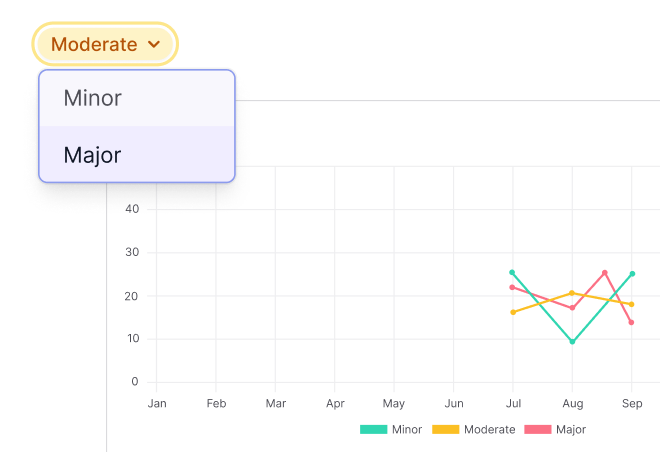Toggle Major series via legend text label
This screenshot has height=452, width=660.
(571, 430)
